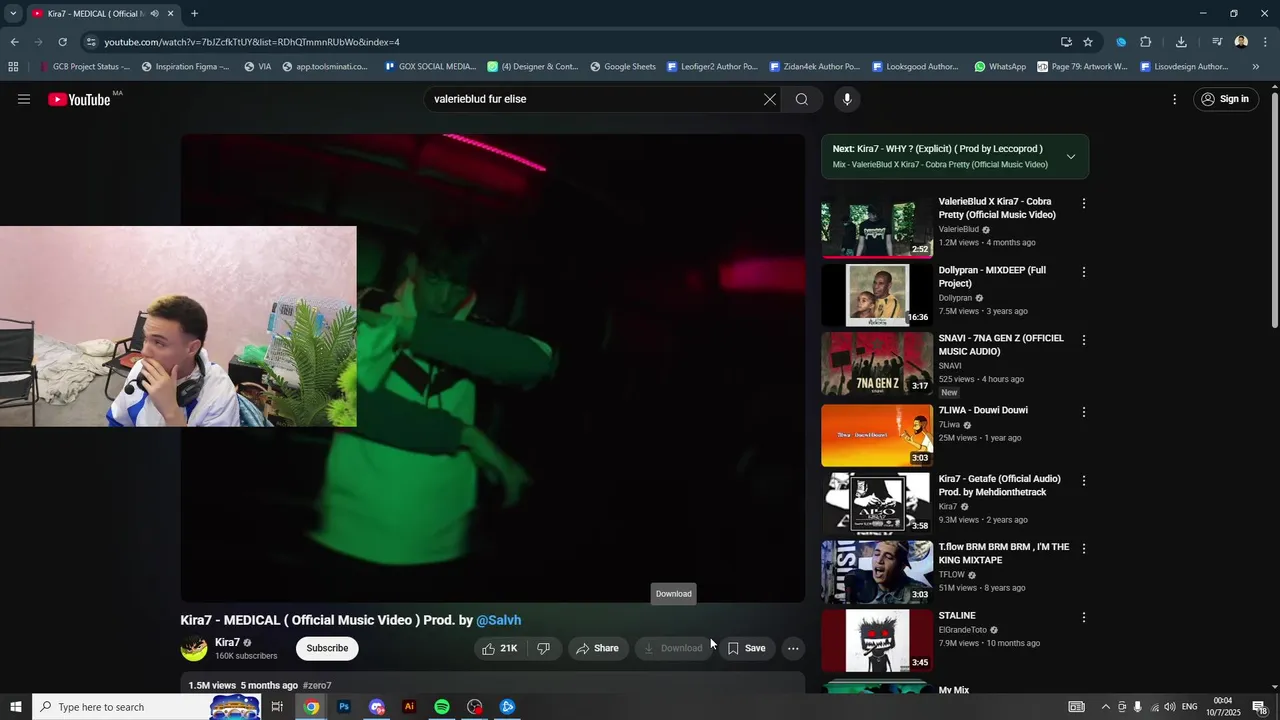Screen dimensions: 1280x720
Task: Clear the search box with the X
Action: point(769,99)
